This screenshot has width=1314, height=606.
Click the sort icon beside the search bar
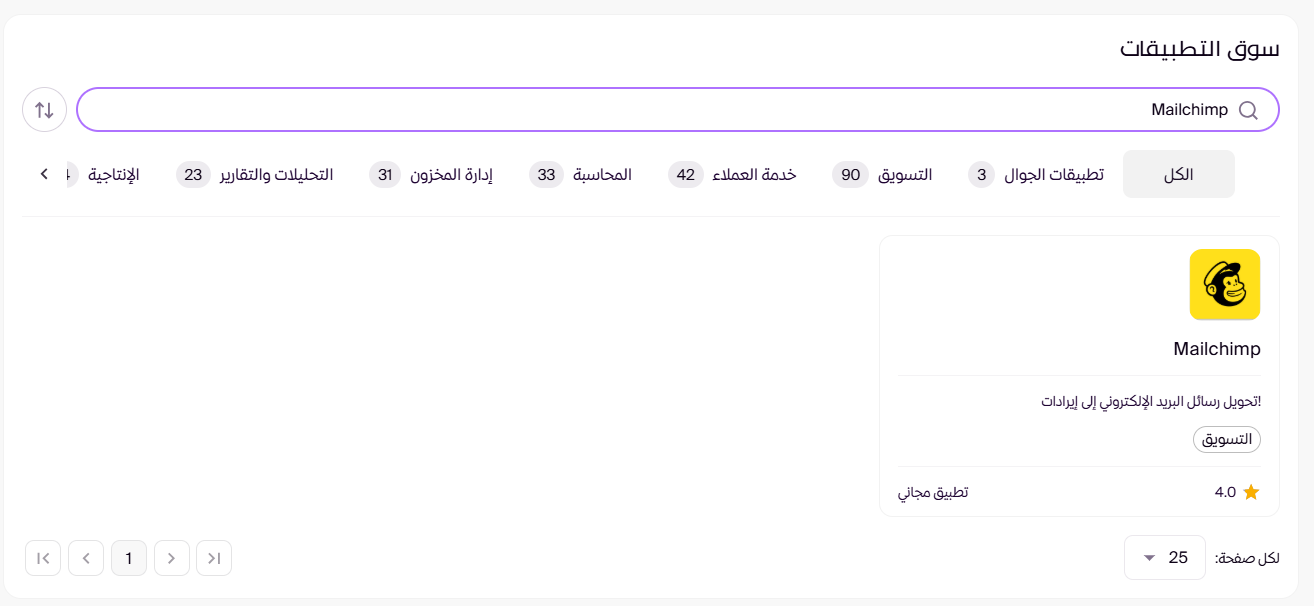coord(44,109)
